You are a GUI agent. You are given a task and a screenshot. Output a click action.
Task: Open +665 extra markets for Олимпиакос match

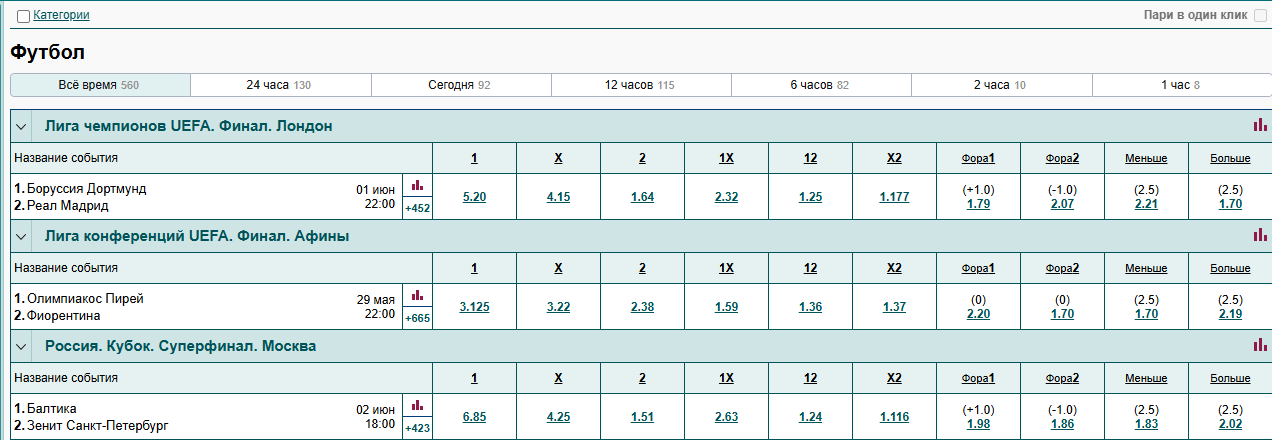click(417, 319)
